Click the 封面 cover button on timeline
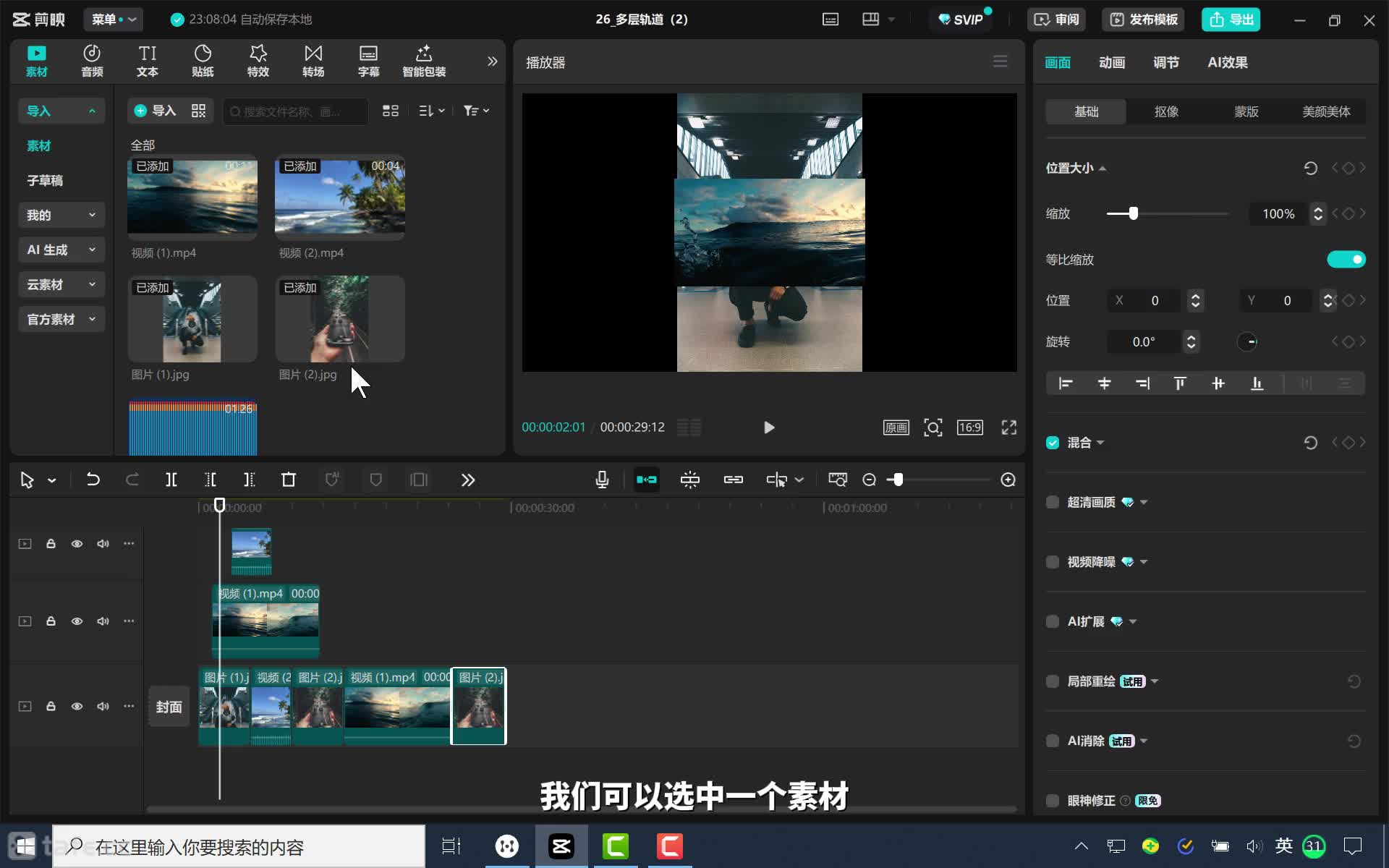The image size is (1389, 868). click(169, 707)
